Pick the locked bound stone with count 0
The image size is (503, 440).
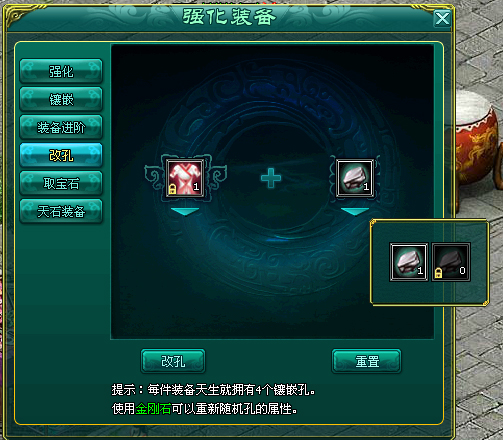click(451, 262)
